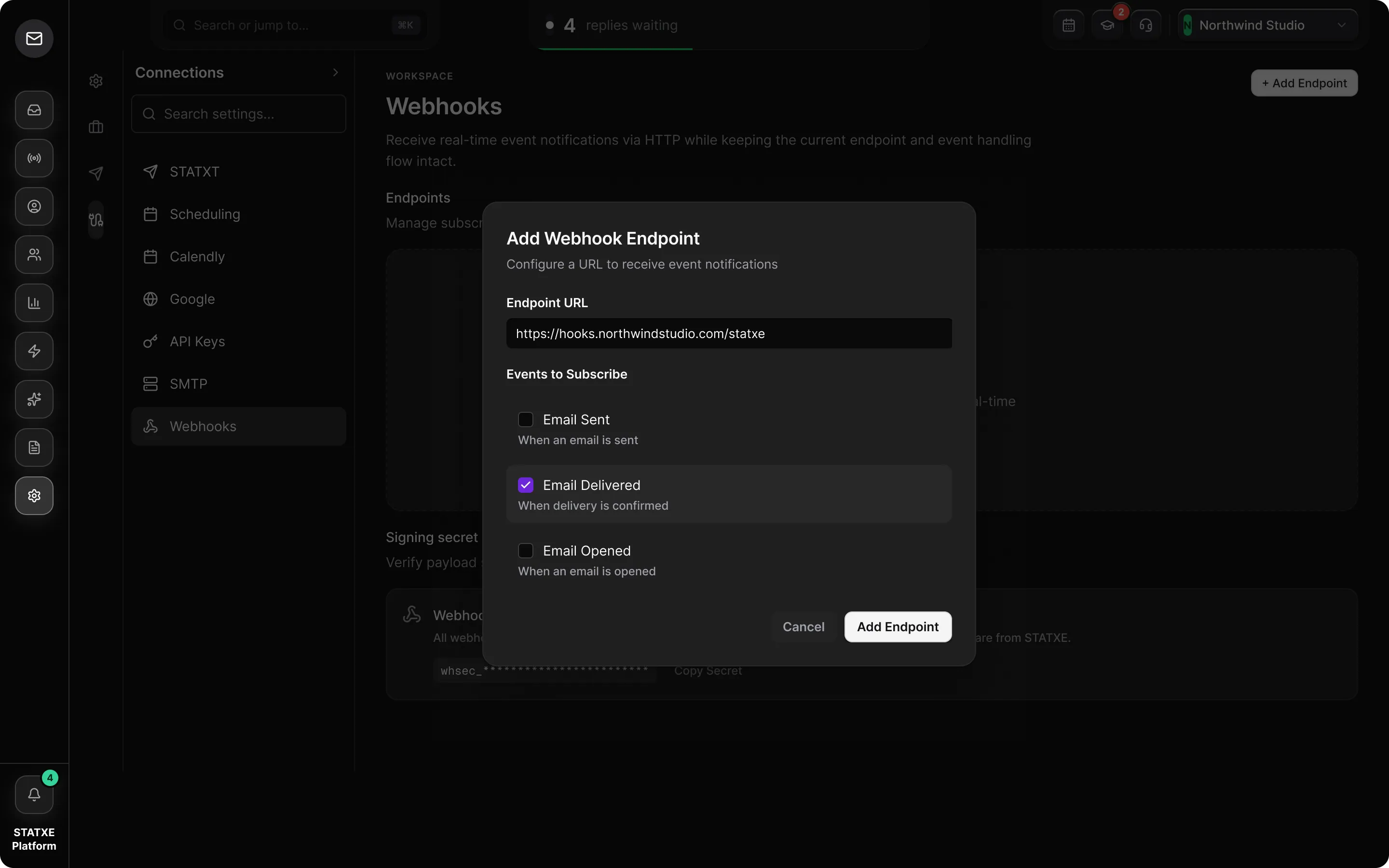Open the calendar icon in top bar

pos(1069,25)
